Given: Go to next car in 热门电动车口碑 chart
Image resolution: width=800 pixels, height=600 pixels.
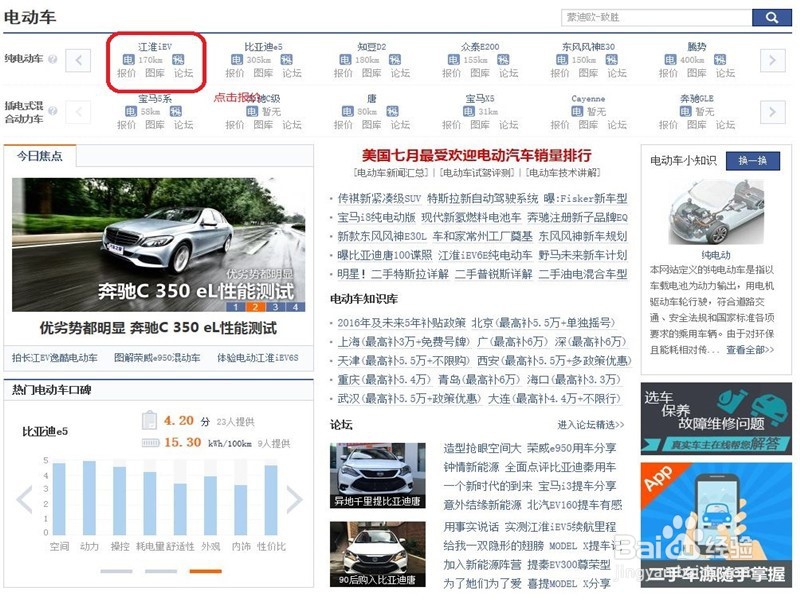Looking at the screenshot, I should point(294,499).
